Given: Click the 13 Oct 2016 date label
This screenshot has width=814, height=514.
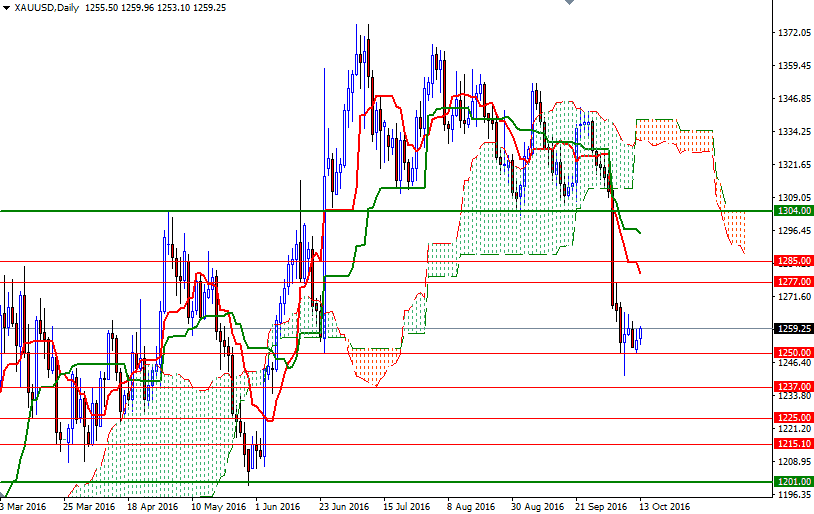Looking at the screenshot, I should [664, 506].
